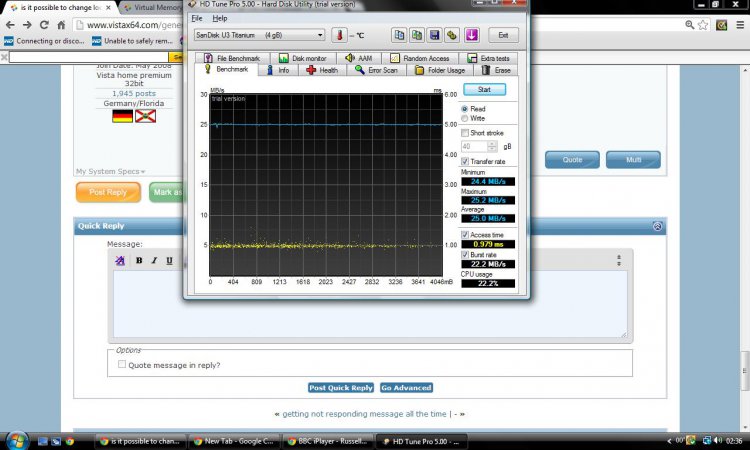750x450 pixels.
Task: Open the Windows Start orb
Action: [x=17, y=440]
